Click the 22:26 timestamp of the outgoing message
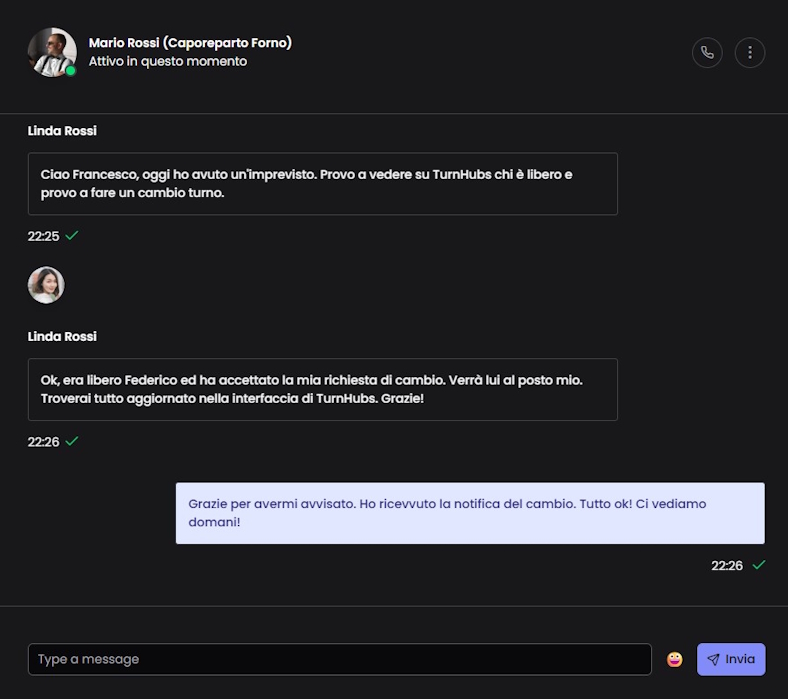 (x=727, y=566)
